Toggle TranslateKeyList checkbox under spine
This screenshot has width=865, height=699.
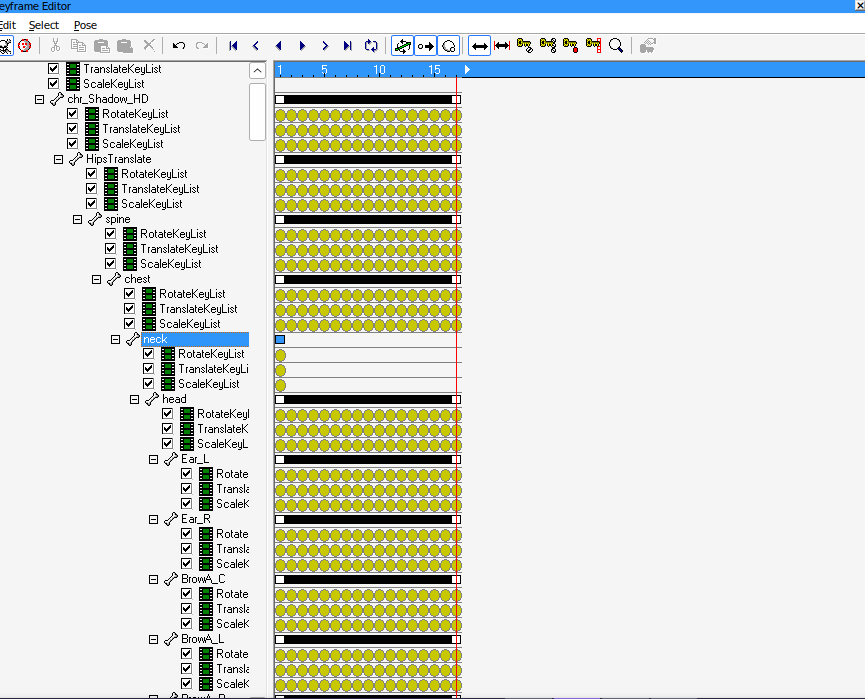click(111, 249)
